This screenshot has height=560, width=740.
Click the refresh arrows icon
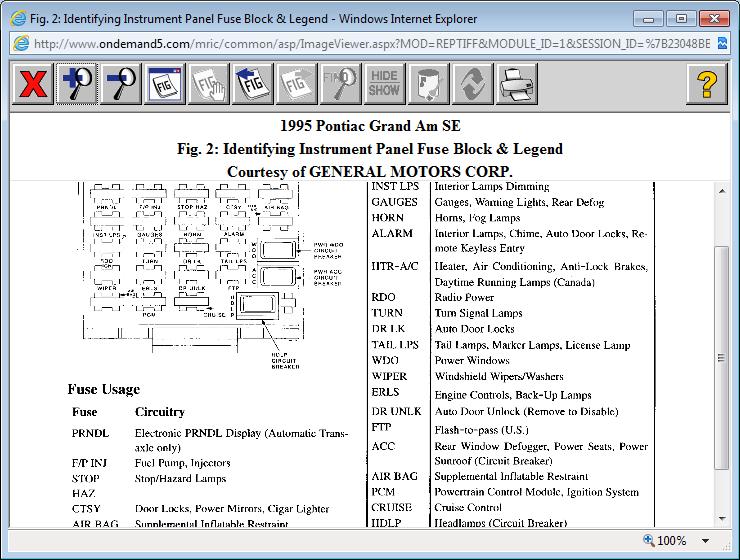click(472, 85)
